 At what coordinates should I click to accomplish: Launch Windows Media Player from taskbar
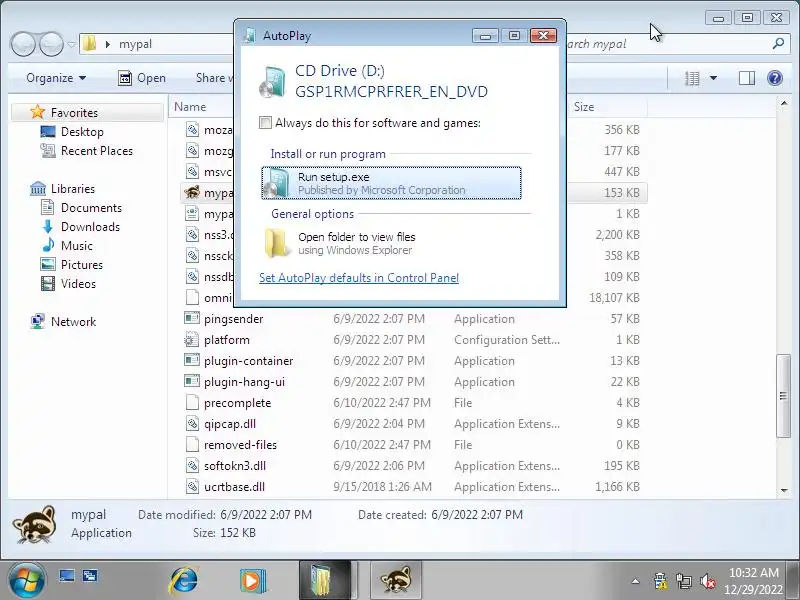[x=253, y=580]
